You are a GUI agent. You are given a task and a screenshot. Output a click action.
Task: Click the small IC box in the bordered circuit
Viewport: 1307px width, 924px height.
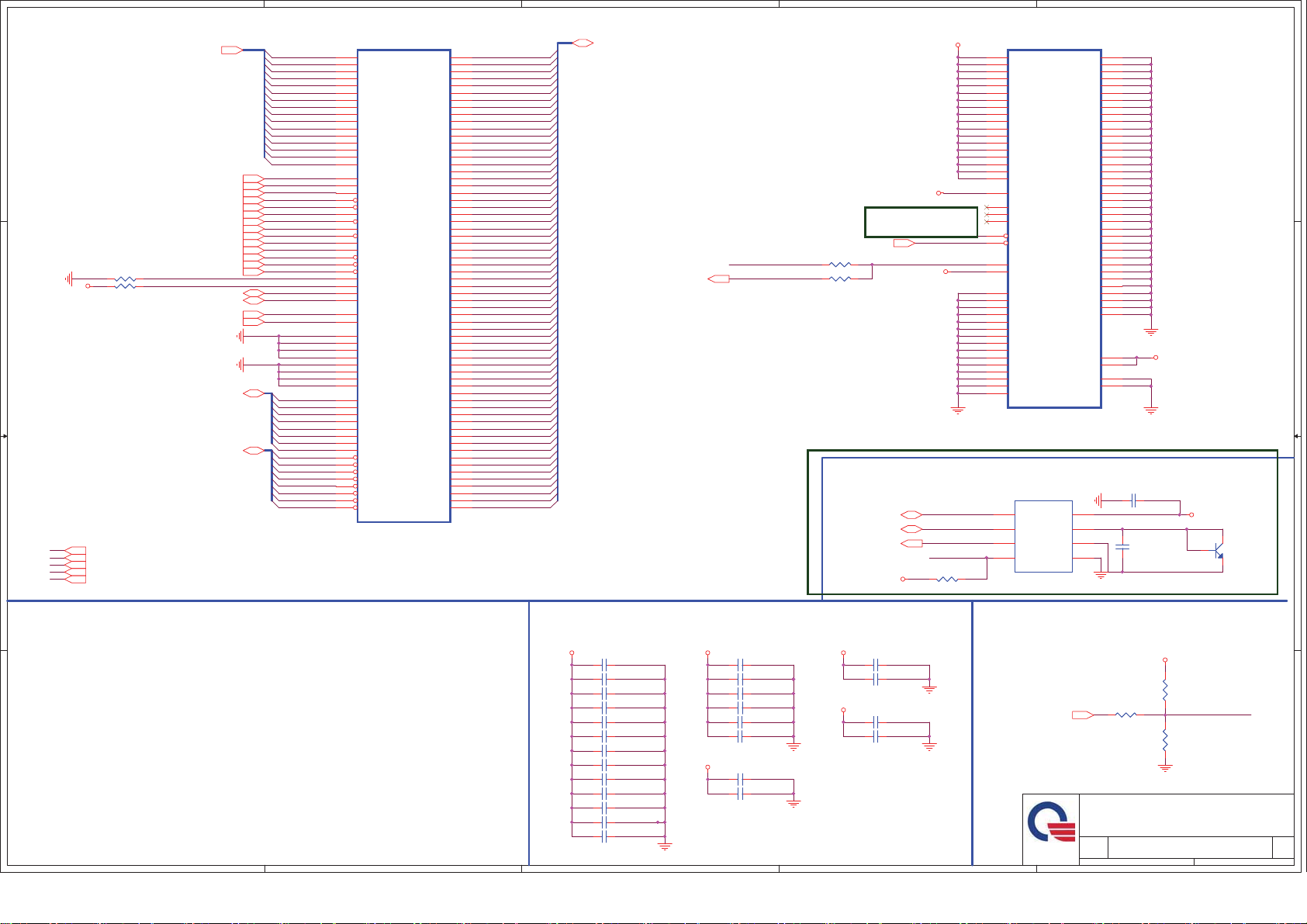pyautogui.click(x=1043, y=536)
